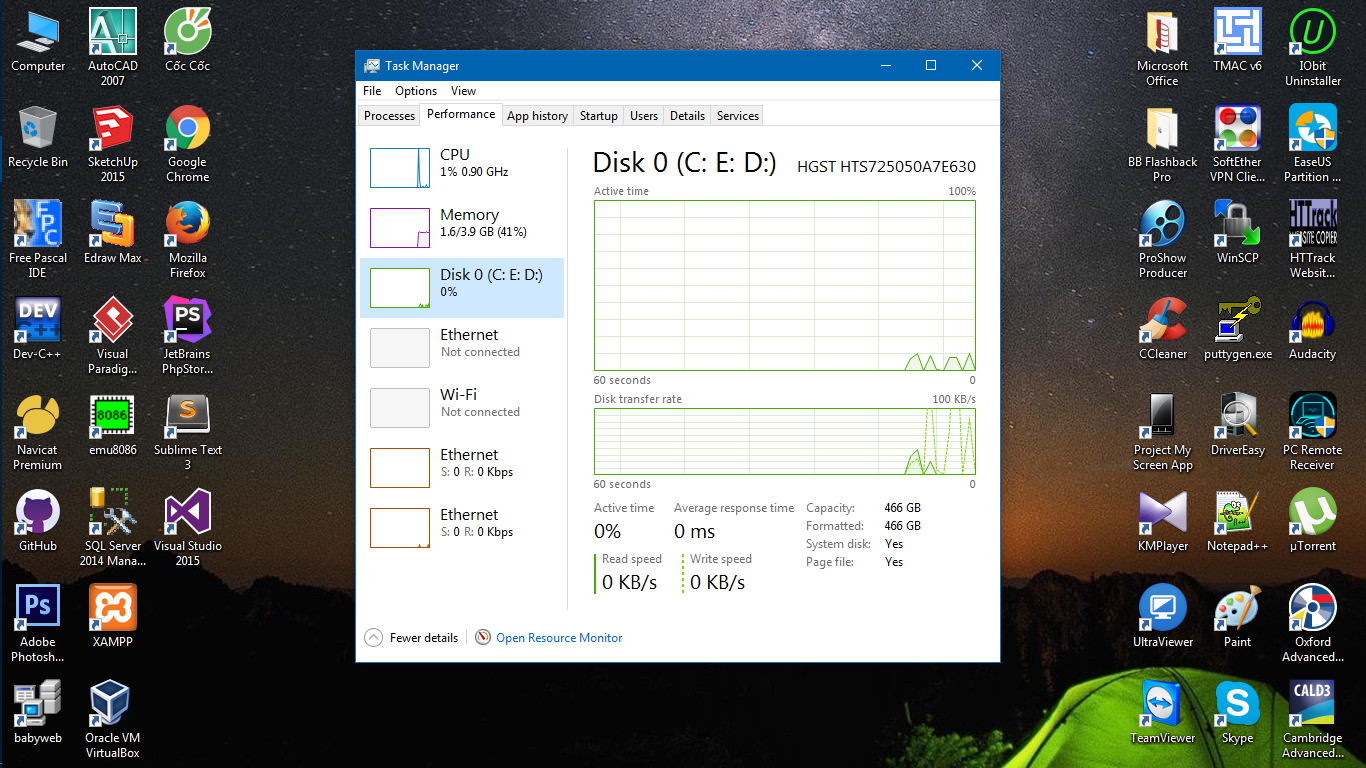Screen dimensions: 1366x768
Task: Select the Adobe Photoshop shortcut
Action: pos(38,623)
